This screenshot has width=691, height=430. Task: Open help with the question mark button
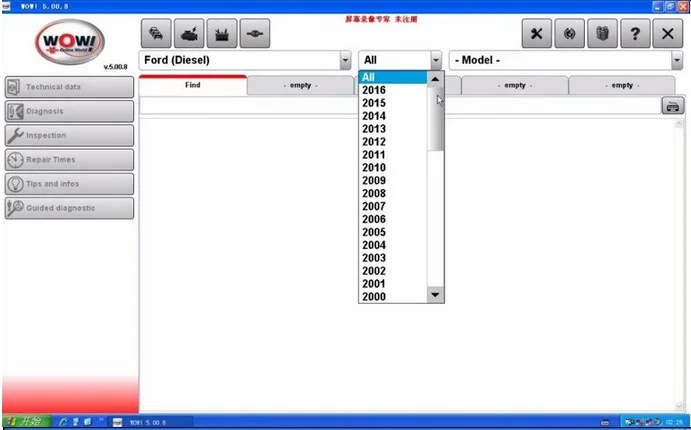[x=635, y=33]
